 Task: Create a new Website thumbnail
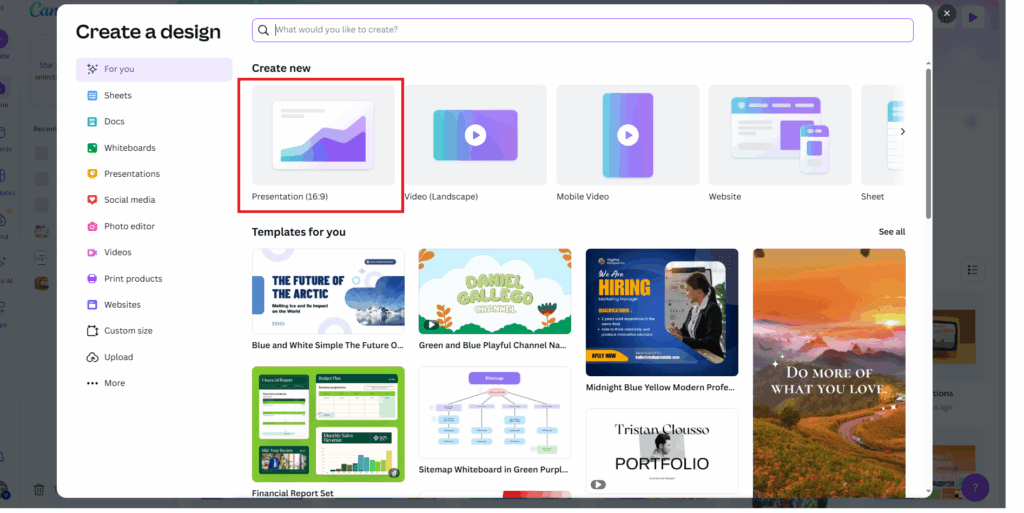pos(780,135)
